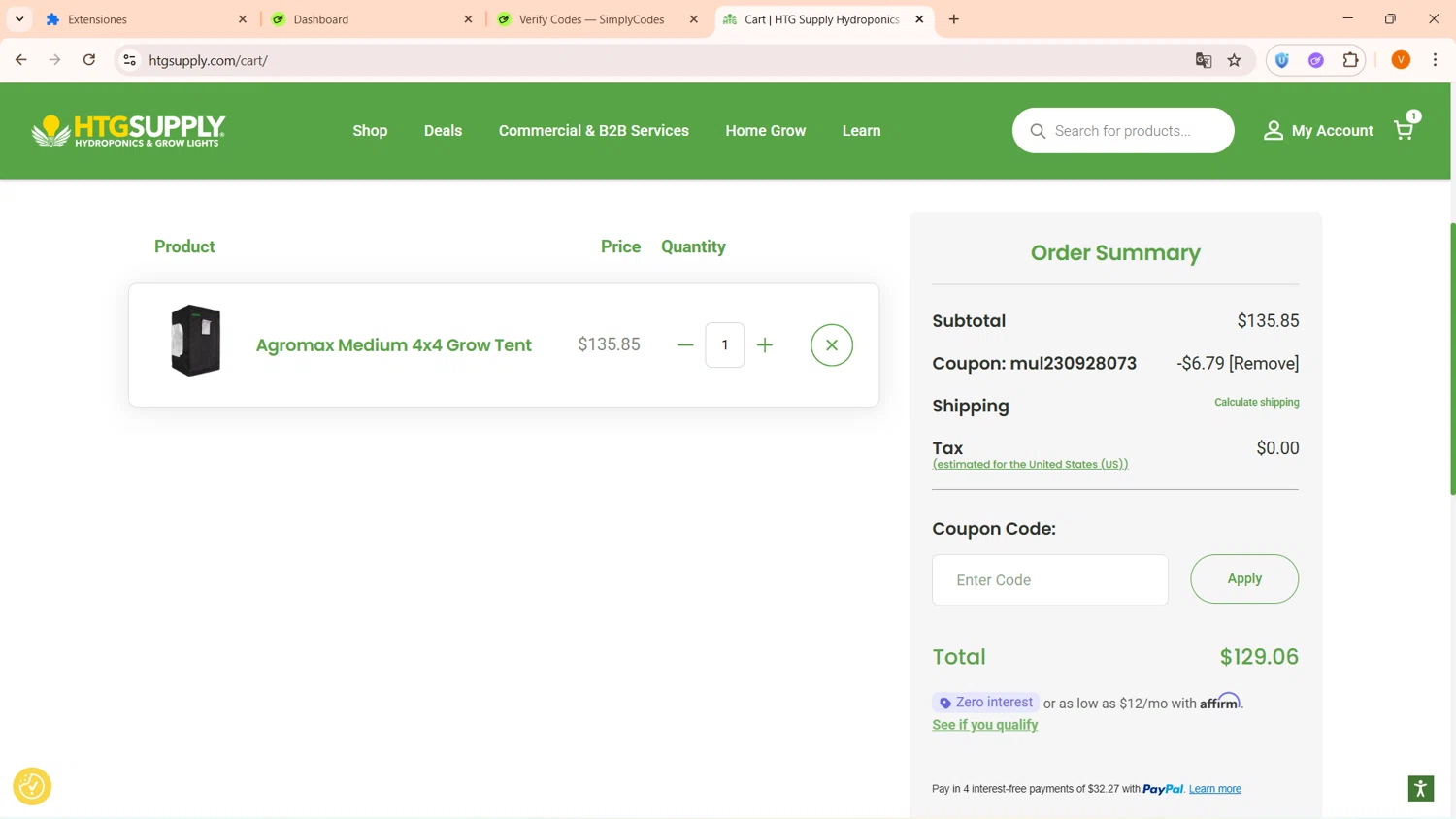Remove the applied coupon mul230928073
The width and height of the screenshot is (1456, 819).
[x=1264, y=363]
